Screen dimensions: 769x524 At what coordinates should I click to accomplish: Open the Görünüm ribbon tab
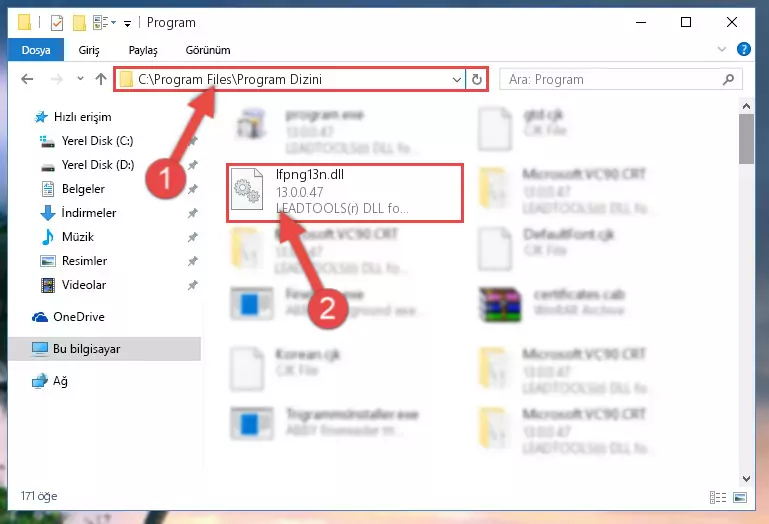pos(208,50)
